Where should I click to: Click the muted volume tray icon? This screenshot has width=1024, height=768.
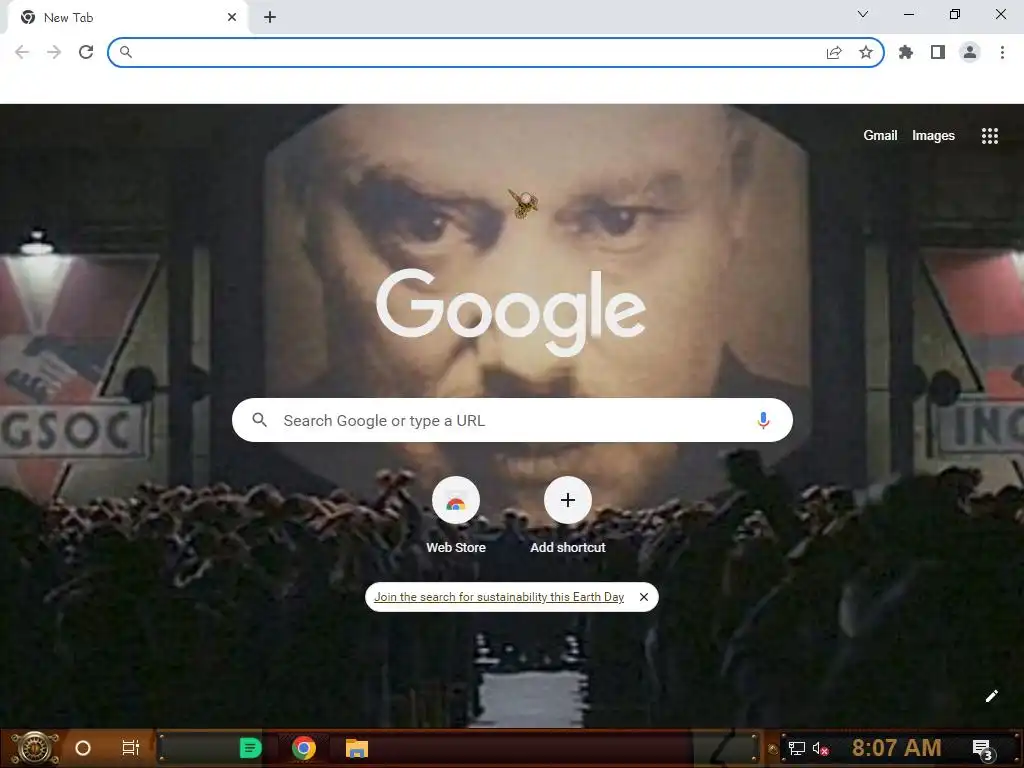click(820, 748)
